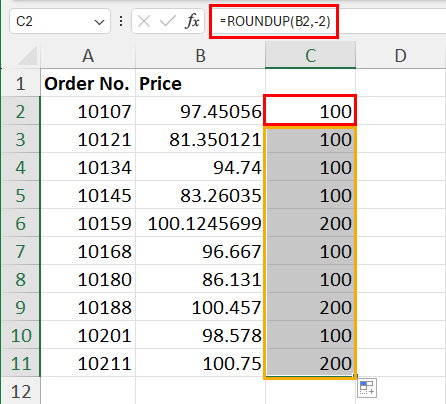Select price cell 100.75
Viewport: 446px width, 404px height.
coord(200,363)
